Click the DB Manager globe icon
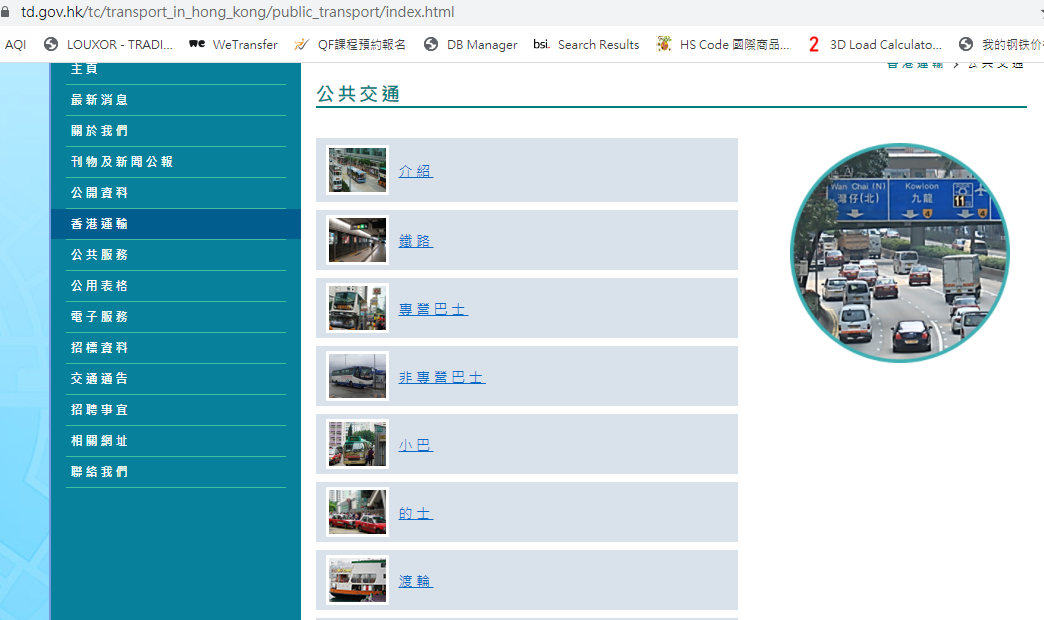Screen dimensions: 1044x620 [431, 44]
